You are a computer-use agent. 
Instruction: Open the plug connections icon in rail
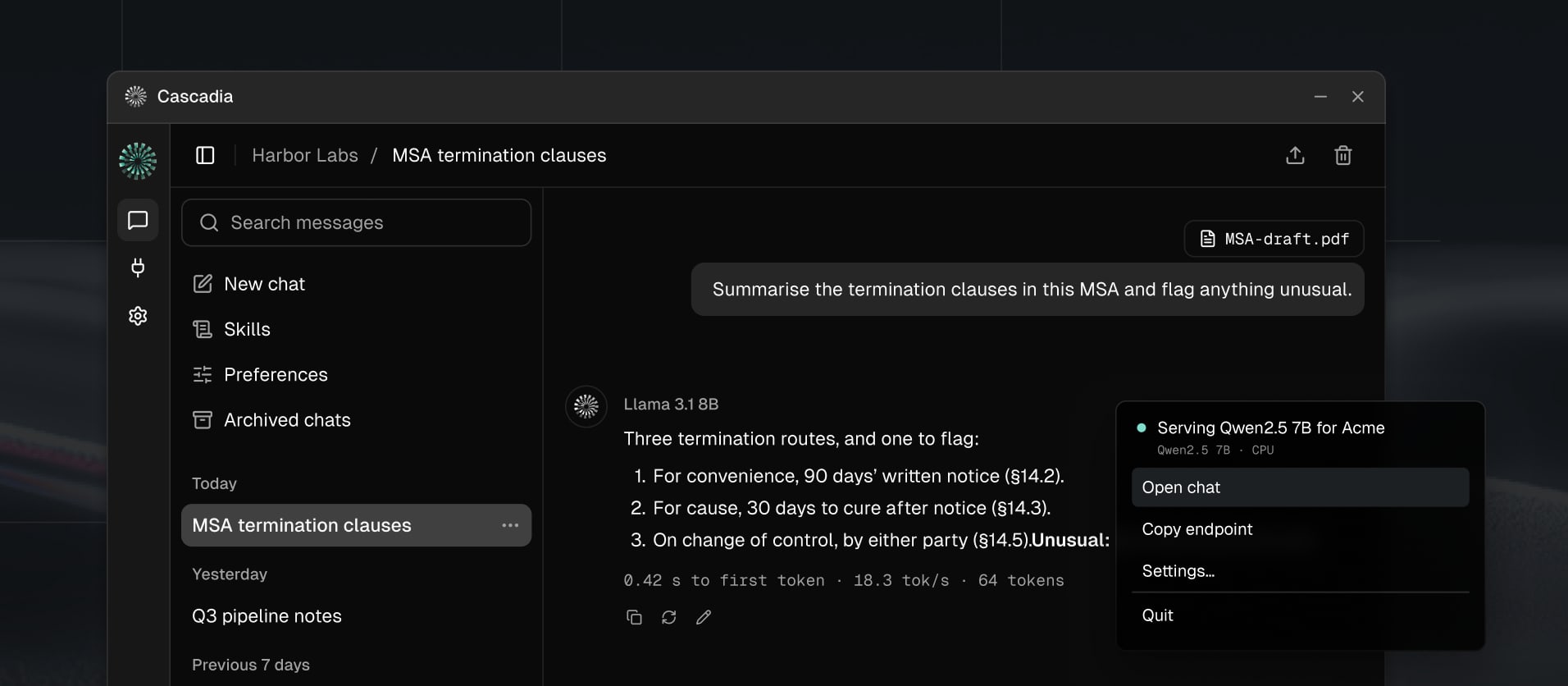tap(138, 268)
